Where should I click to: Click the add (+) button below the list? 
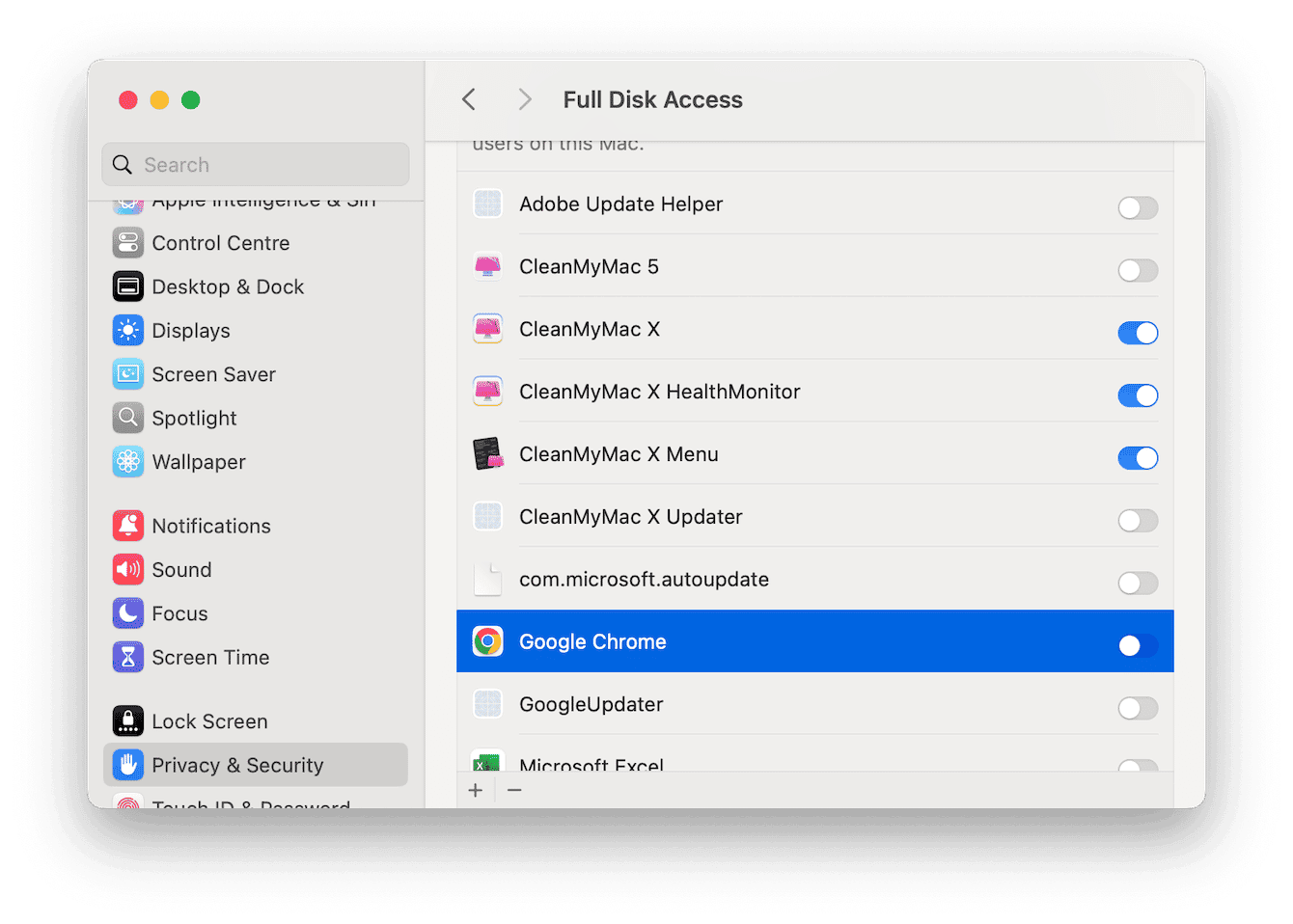pos(475,789)
